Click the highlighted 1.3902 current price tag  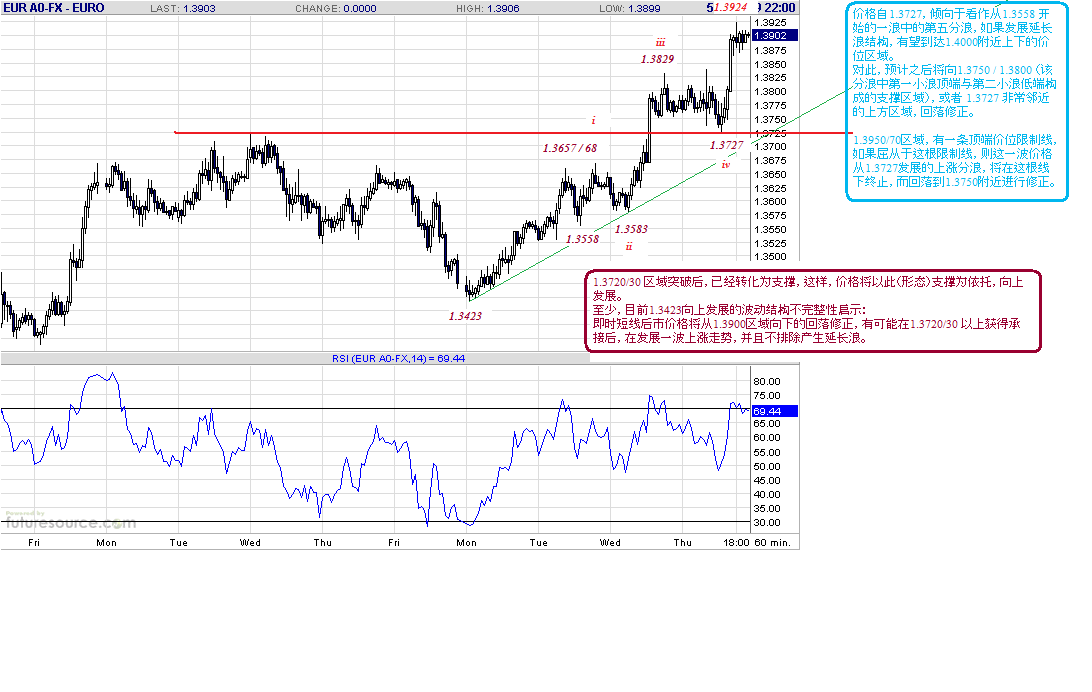pyautogui.click(x=774, y=36)
